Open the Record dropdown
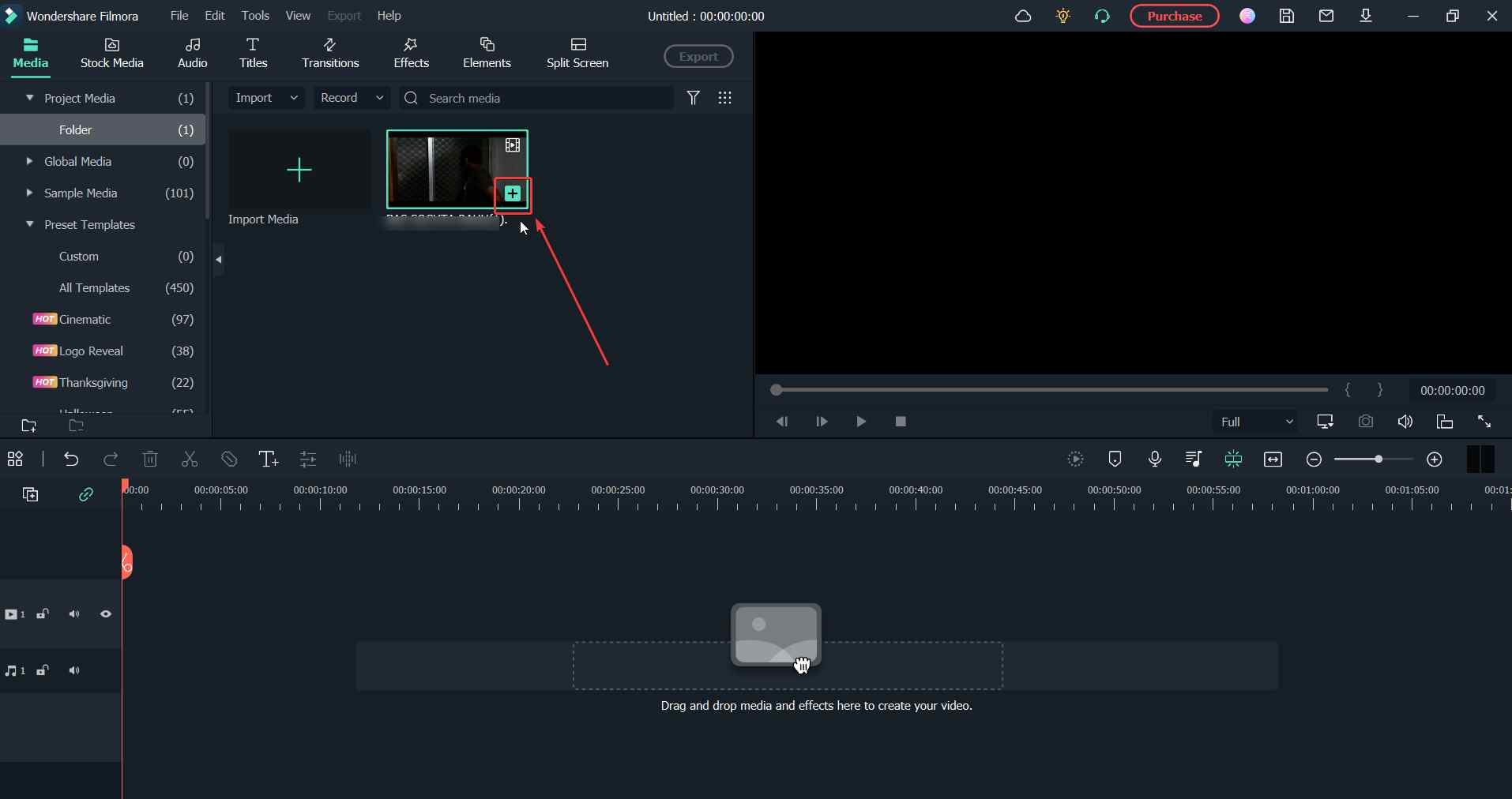This screenshot has width=1512, height=799. click(352, 98)
